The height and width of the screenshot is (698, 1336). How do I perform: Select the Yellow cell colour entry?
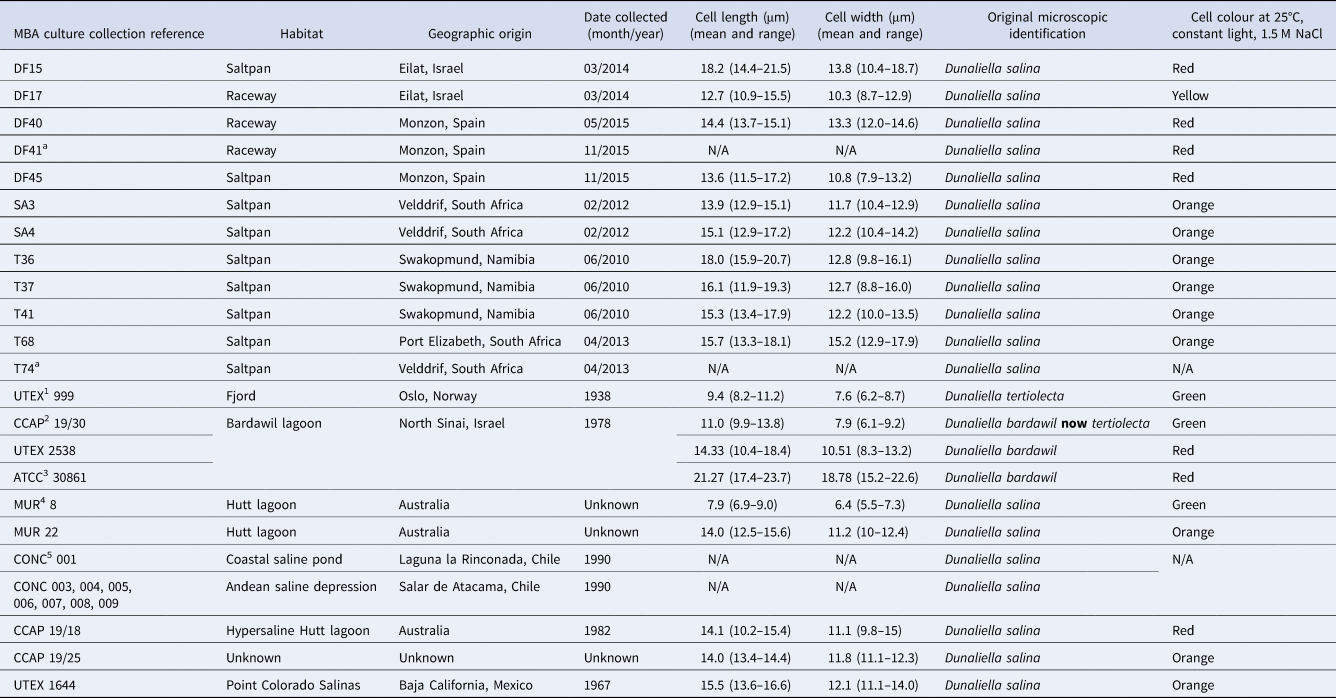1190,96
